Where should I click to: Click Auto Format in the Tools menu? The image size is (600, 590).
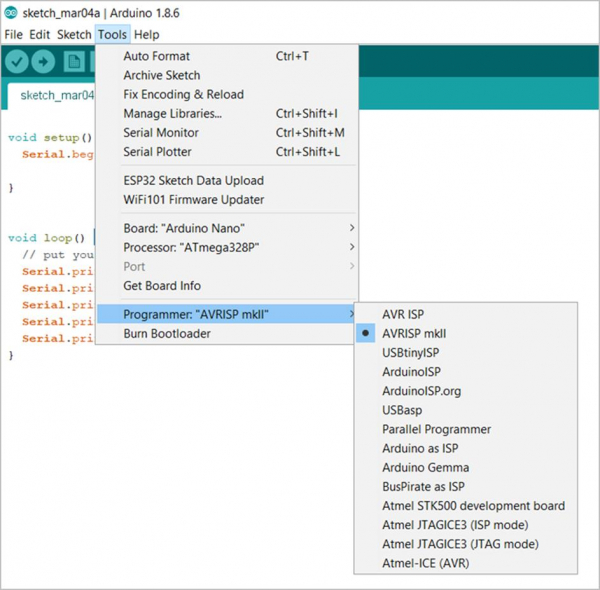click(x=156, y=56)
